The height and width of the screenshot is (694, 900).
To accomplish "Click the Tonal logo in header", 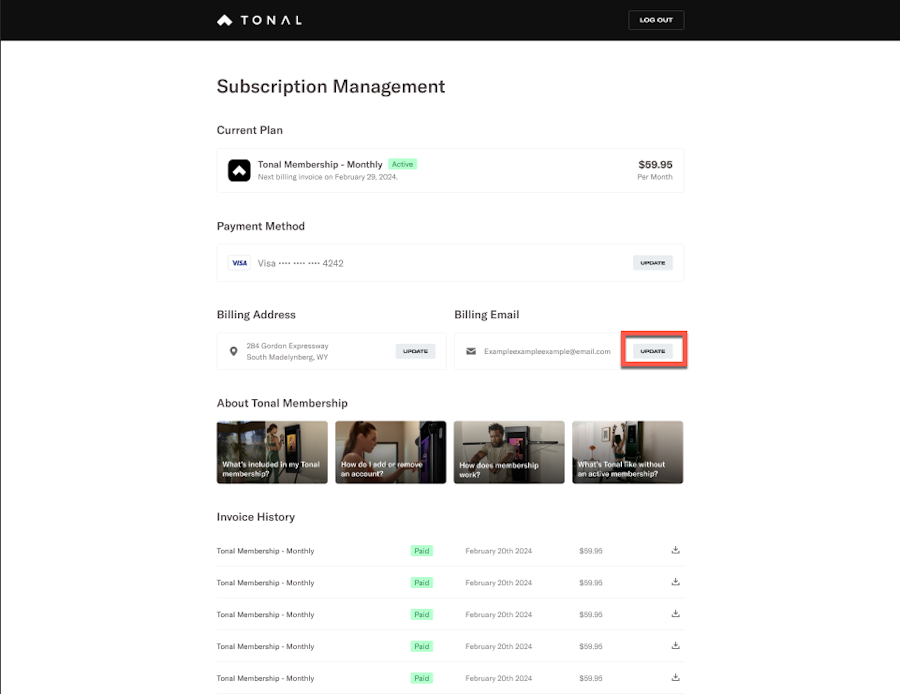I will (x=259, y=20).
